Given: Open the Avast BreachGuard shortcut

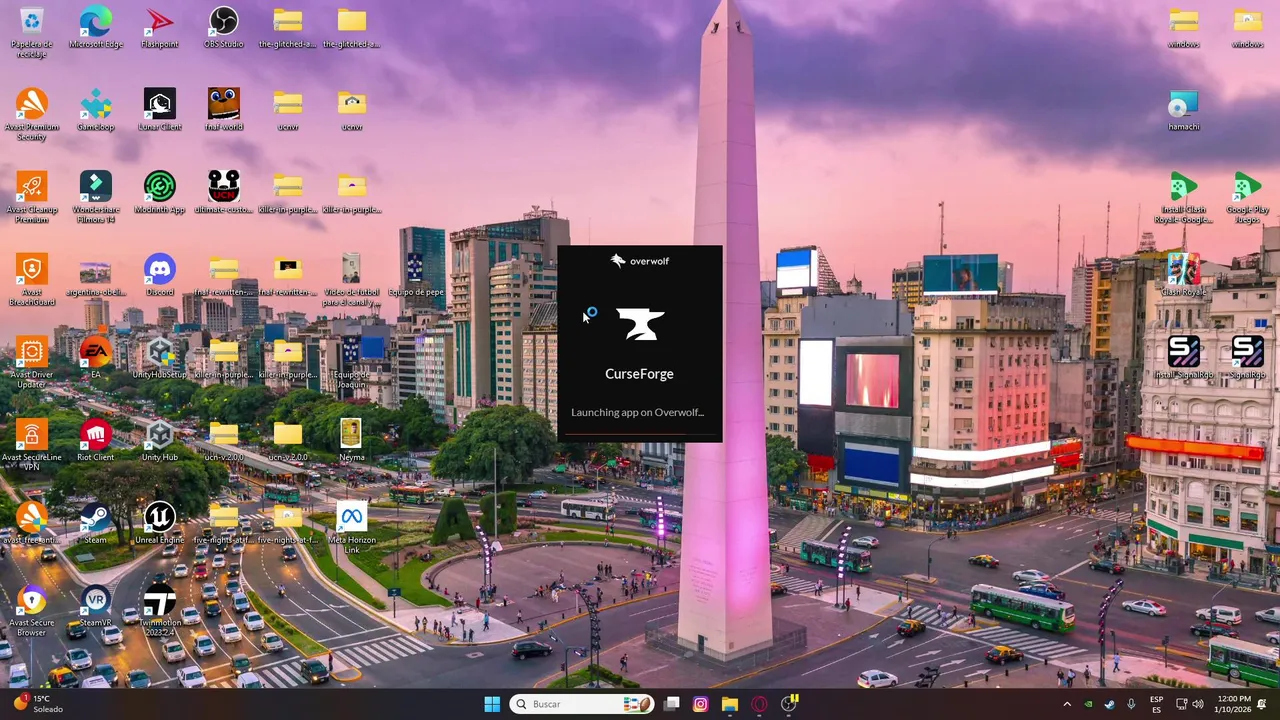Looking at the screenshot, I should point(31,280).
